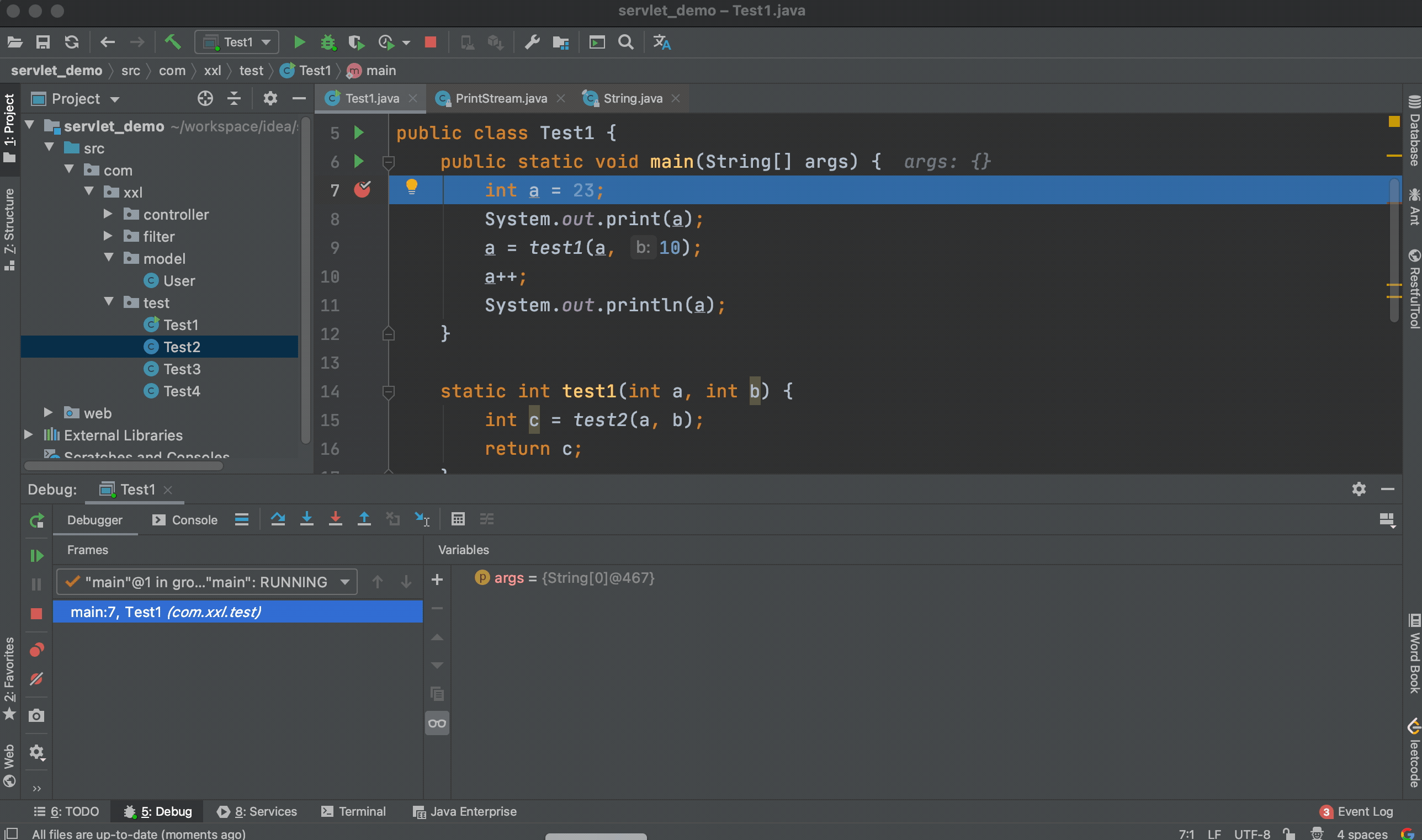The height and width of the screenshot is (840, 1422).
Task: Add a new watch with plus icon
Action: [437, 580]
